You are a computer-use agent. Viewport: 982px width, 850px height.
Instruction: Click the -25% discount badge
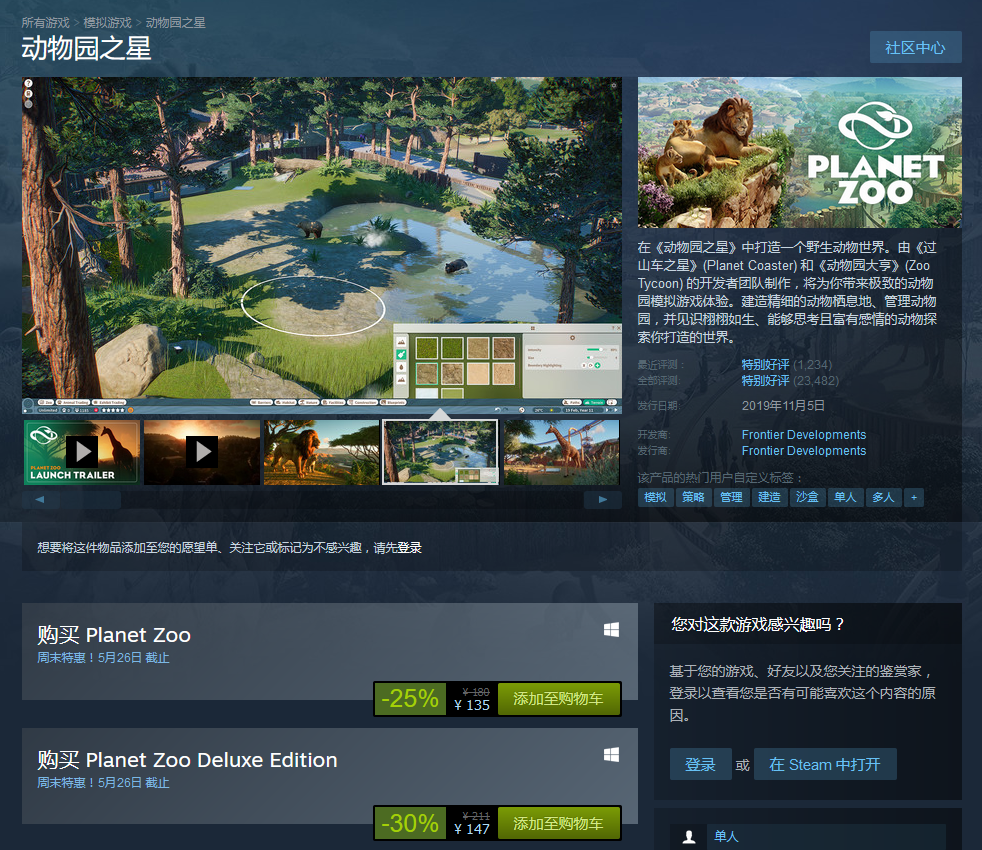point(410,698)
